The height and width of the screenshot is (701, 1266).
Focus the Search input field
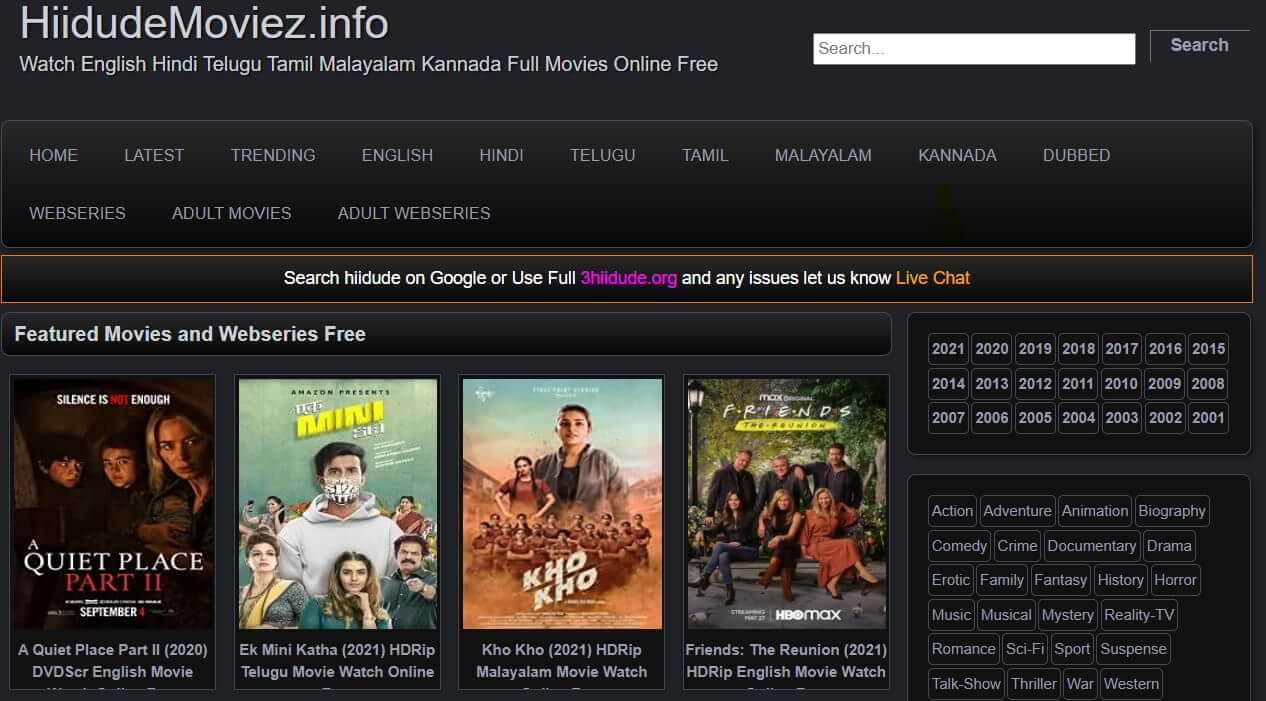click(x=974, y=49)
